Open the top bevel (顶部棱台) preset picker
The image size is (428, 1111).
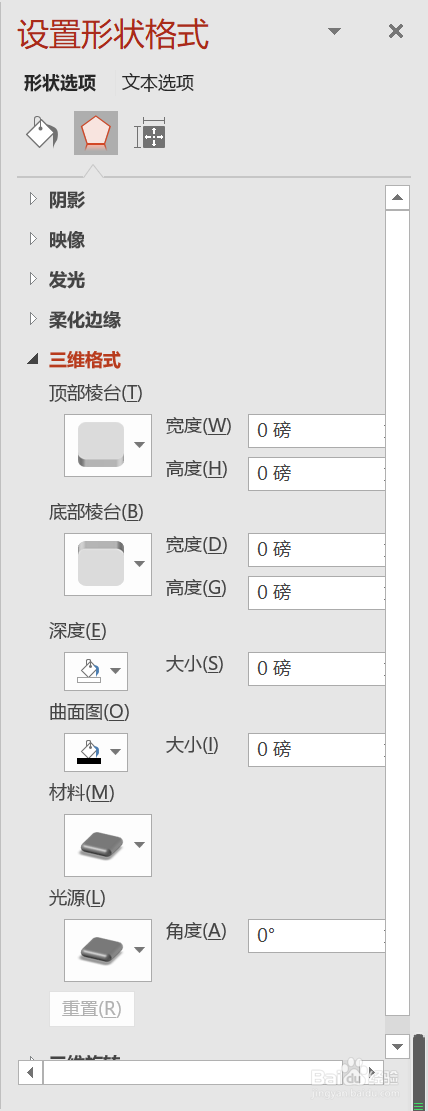coord(108,445)
